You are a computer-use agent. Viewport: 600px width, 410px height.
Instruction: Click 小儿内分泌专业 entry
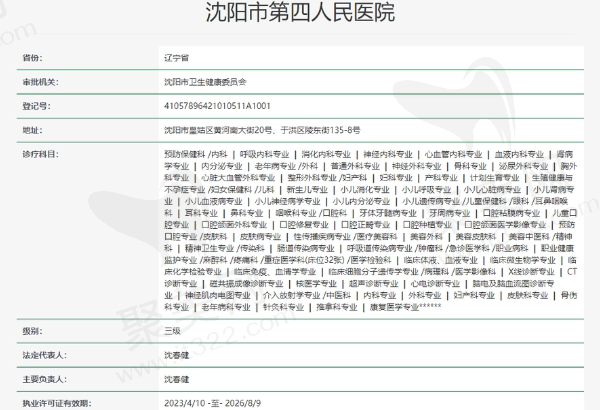coord(361,201)
